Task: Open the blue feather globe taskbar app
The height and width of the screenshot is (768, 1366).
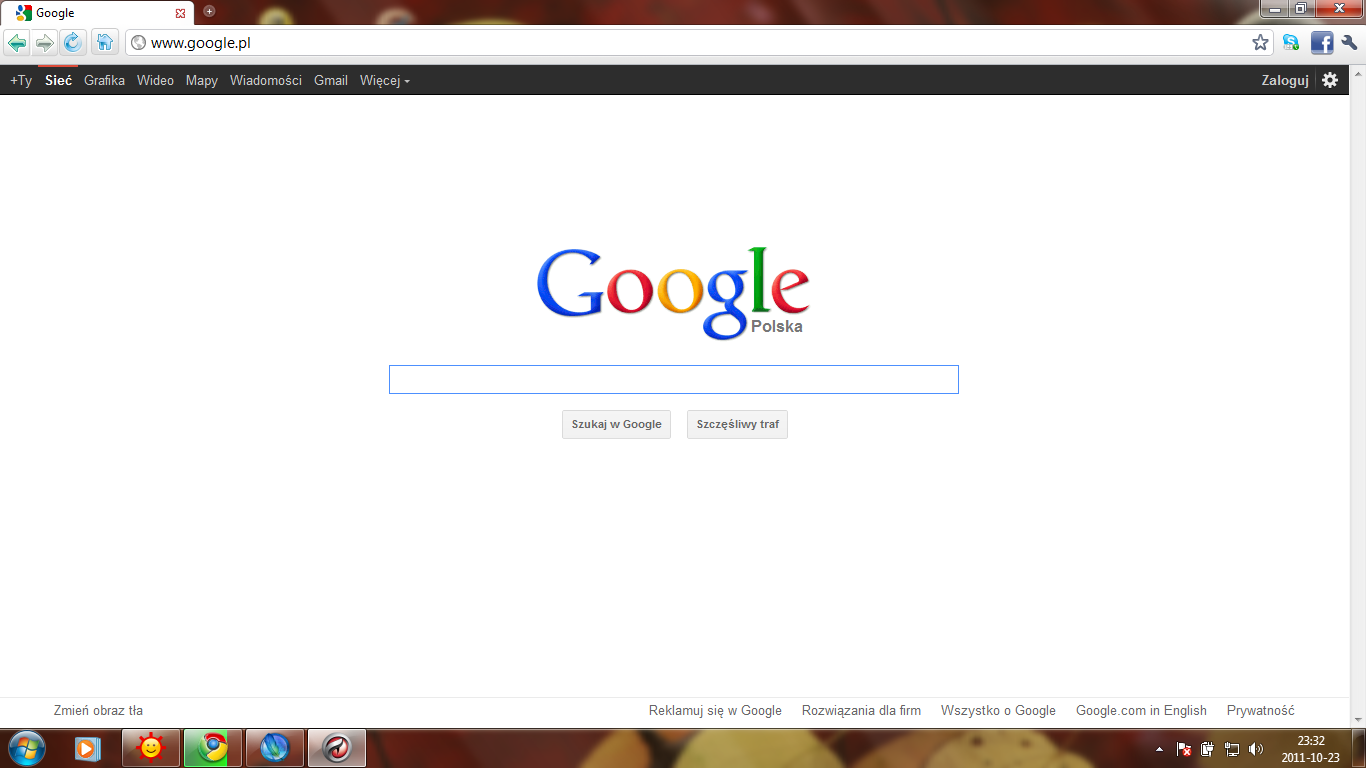Action: coord(275,748)
